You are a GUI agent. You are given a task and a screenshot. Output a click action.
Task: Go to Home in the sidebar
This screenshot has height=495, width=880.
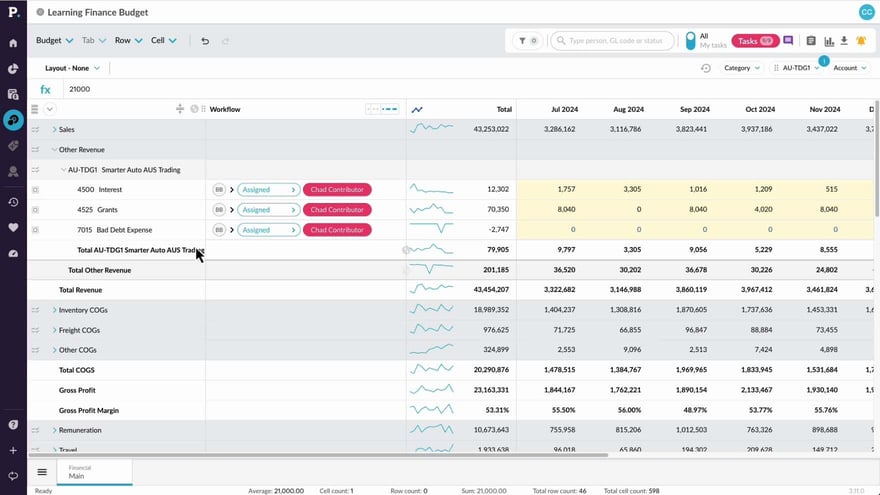coord(13,43)
